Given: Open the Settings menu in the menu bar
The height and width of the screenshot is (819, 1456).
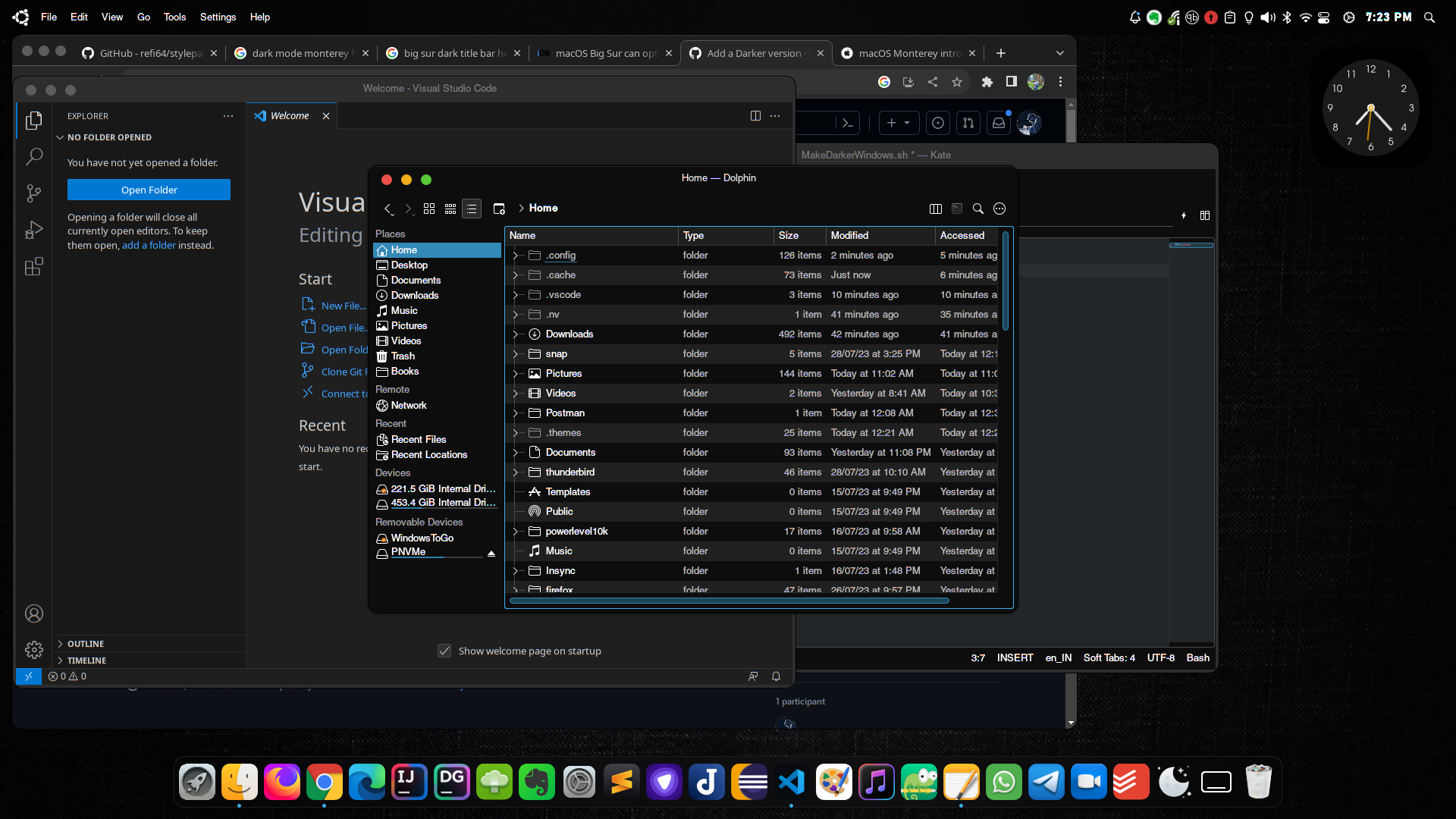Looking at the screenshot, I should point(218,17).
